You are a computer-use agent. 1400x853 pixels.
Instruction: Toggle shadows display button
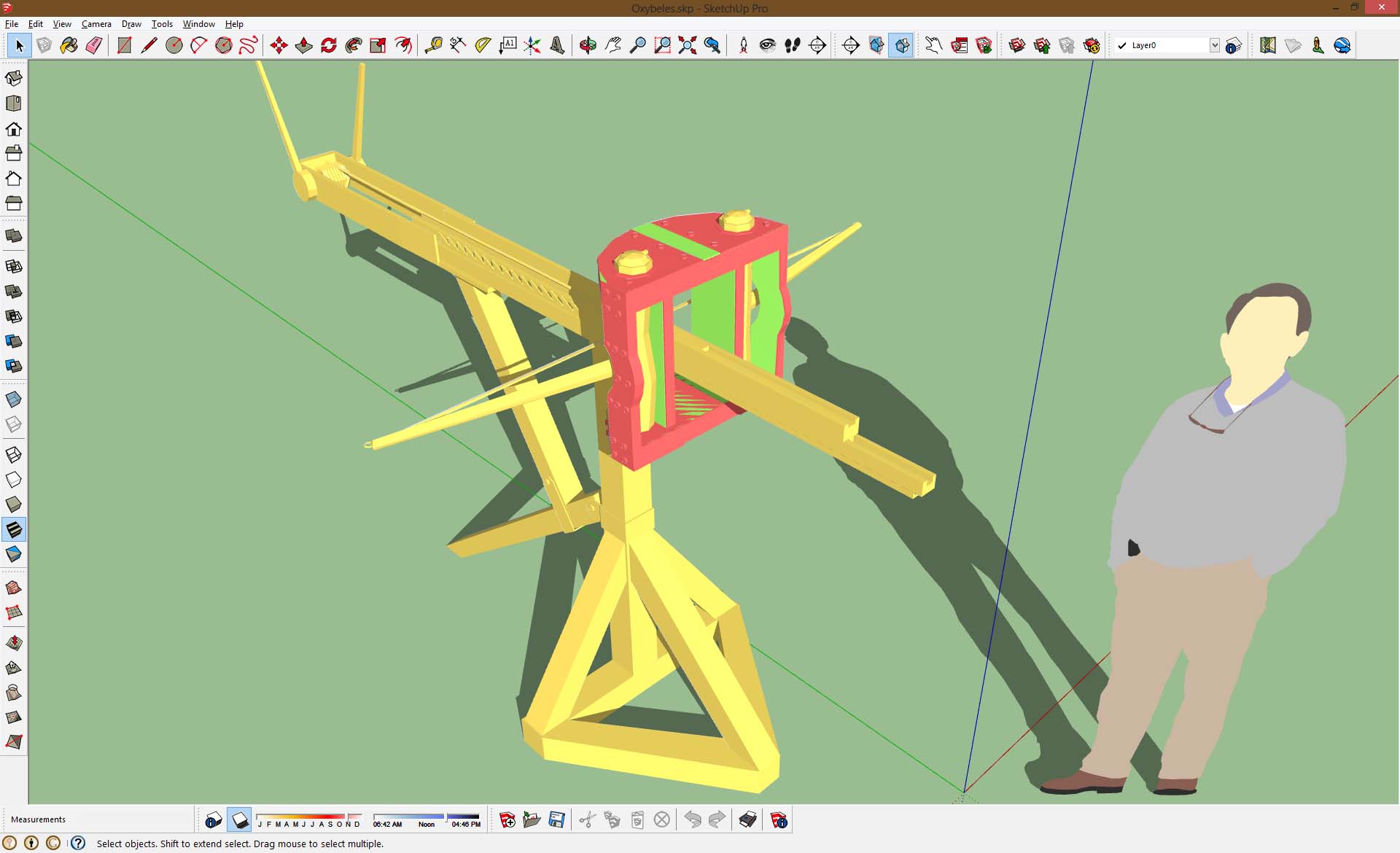click(x=240, y=820)
